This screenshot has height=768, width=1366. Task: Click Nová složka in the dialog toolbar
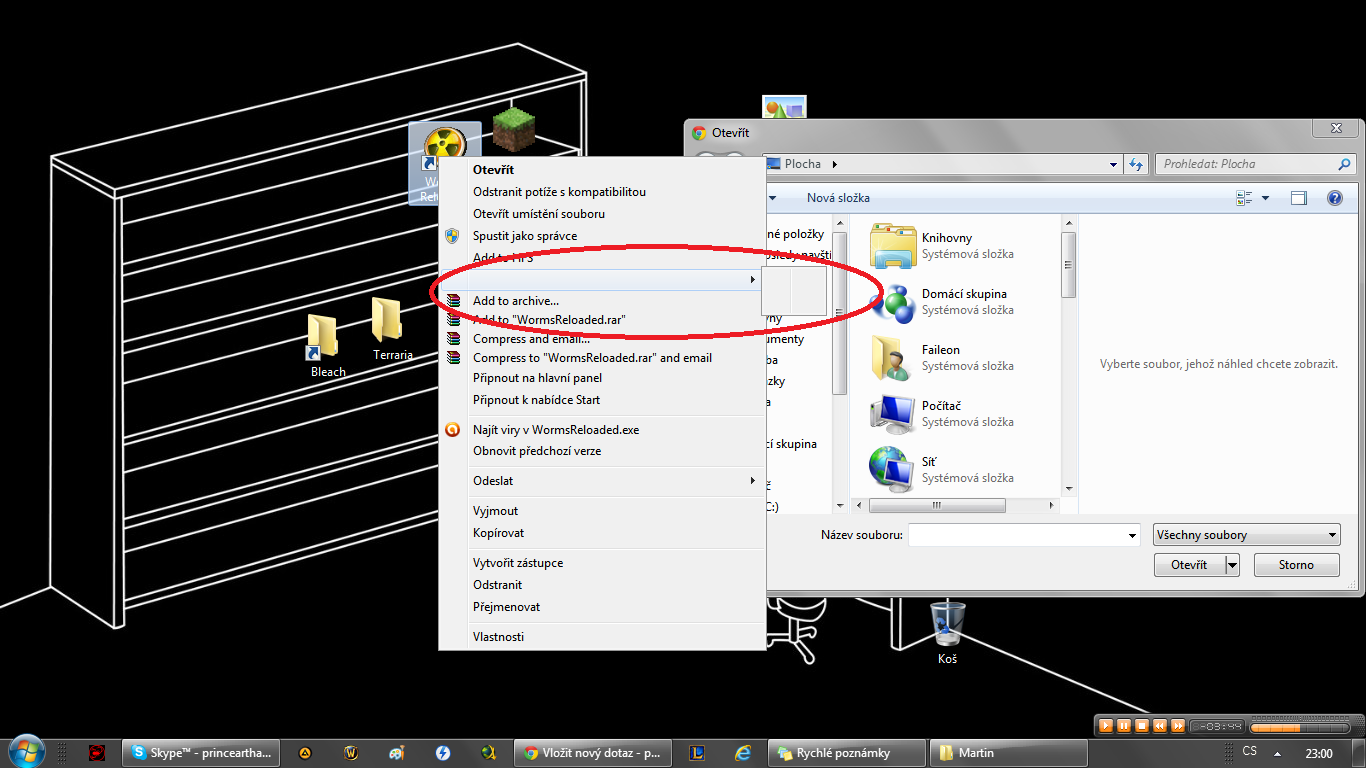pyautogui.click(x=838, y=198)
